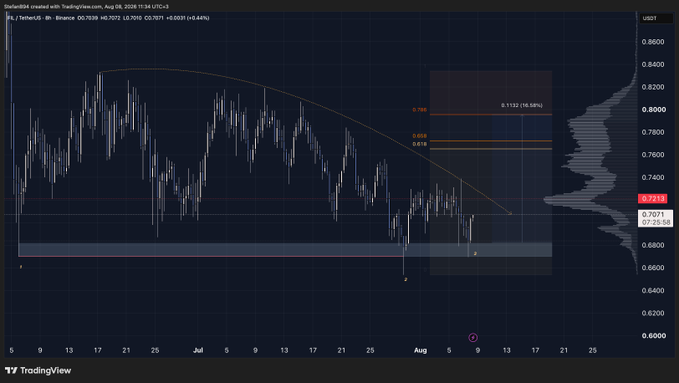Click the bold 0.8000 price axis label

point(653,110)
